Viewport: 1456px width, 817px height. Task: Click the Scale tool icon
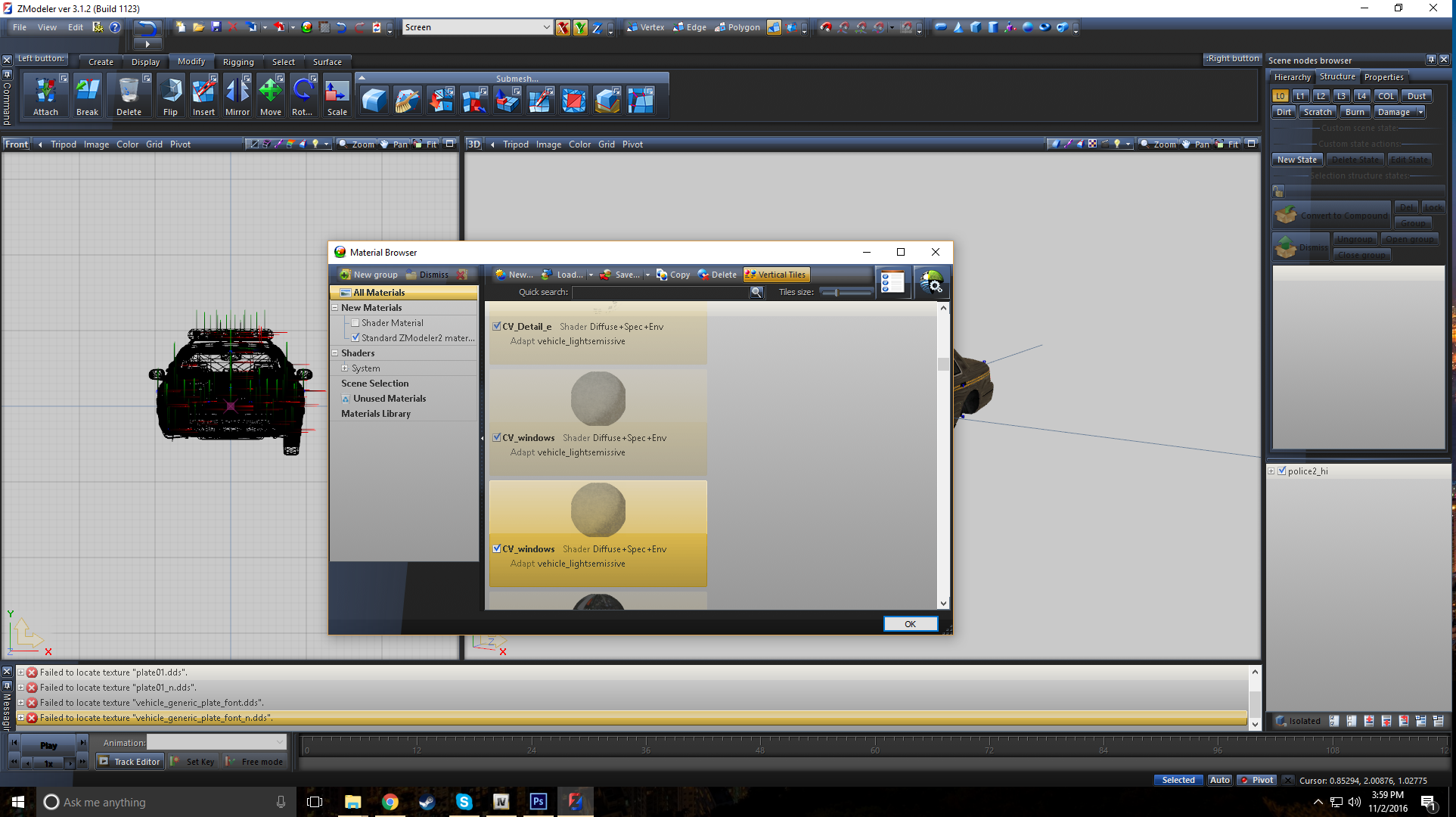pyautogui.click(x=337, y=92)
